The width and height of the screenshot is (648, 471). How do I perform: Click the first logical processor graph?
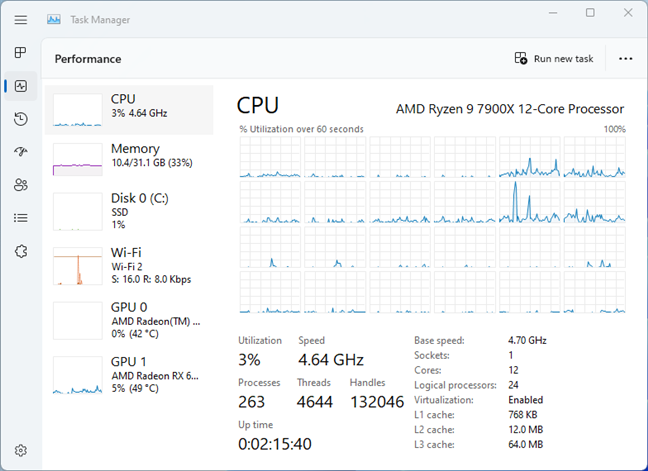coord(270,157)
